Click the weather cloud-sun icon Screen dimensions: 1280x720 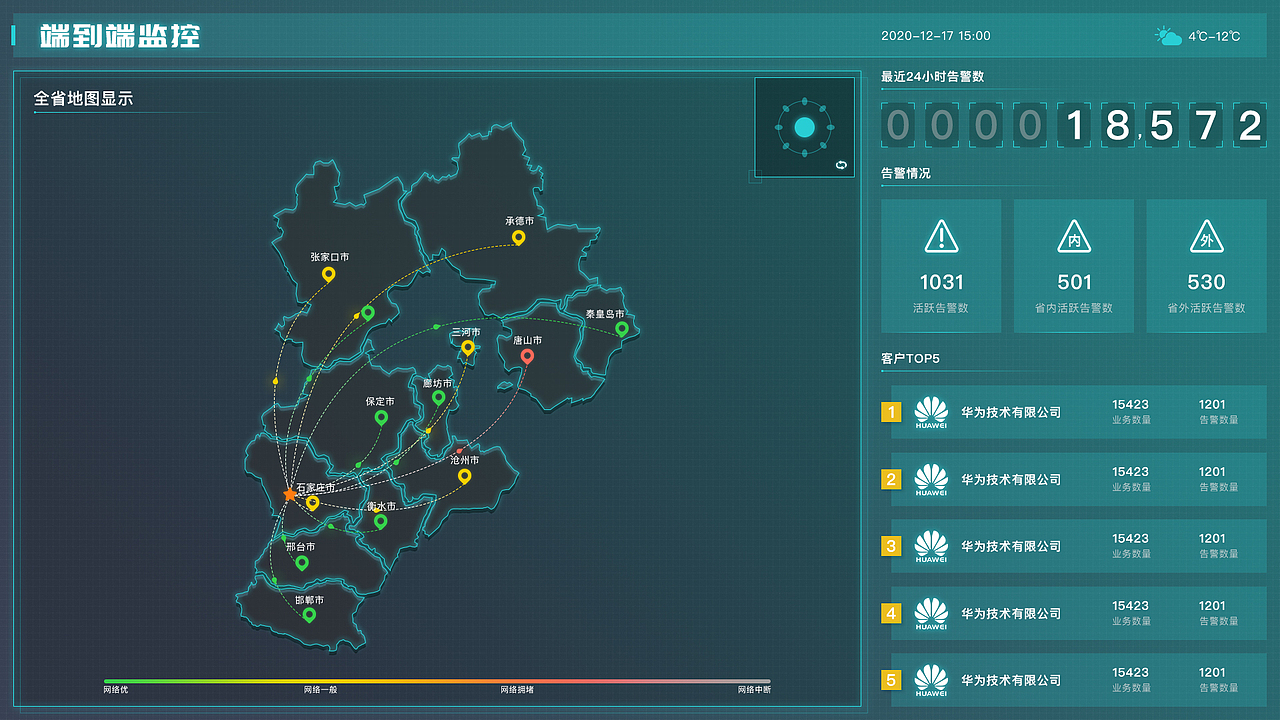[x=1168, y=36]
